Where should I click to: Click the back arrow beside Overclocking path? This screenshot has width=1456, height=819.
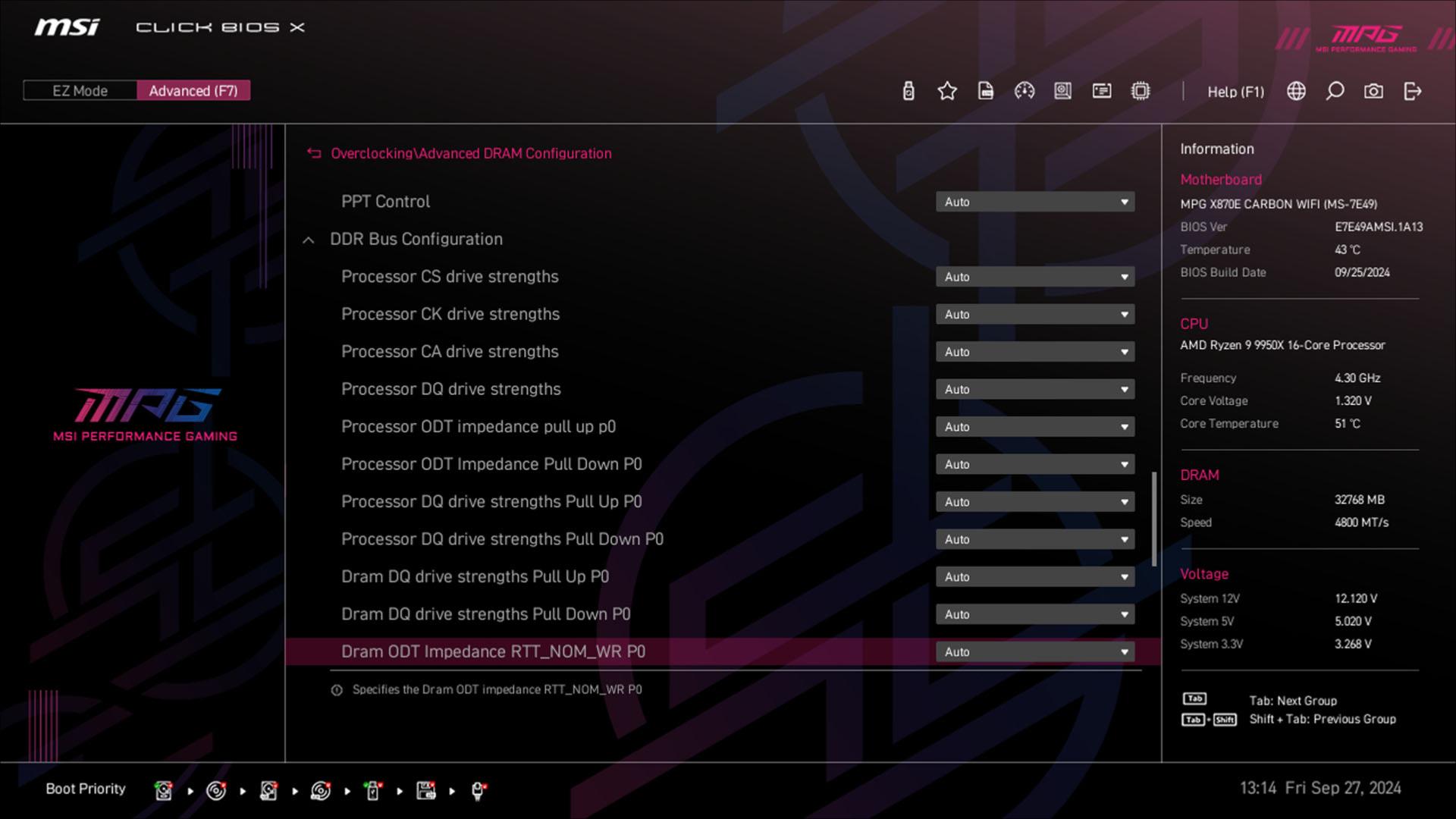[x=314, y=153]
